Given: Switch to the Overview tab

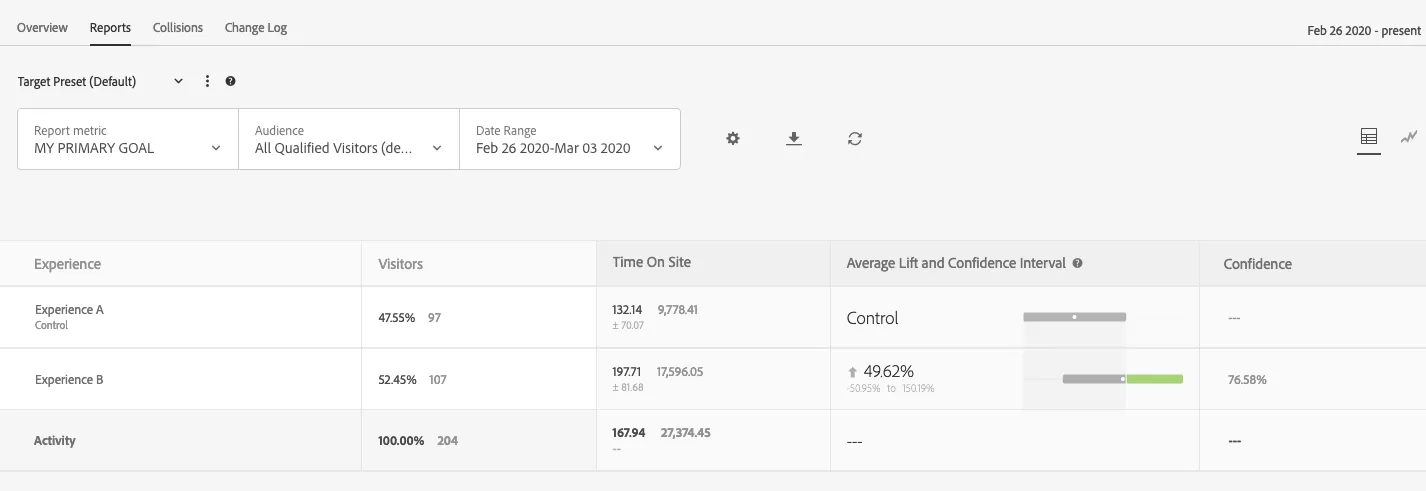Looking at the screenshot, I should [42, 27].
